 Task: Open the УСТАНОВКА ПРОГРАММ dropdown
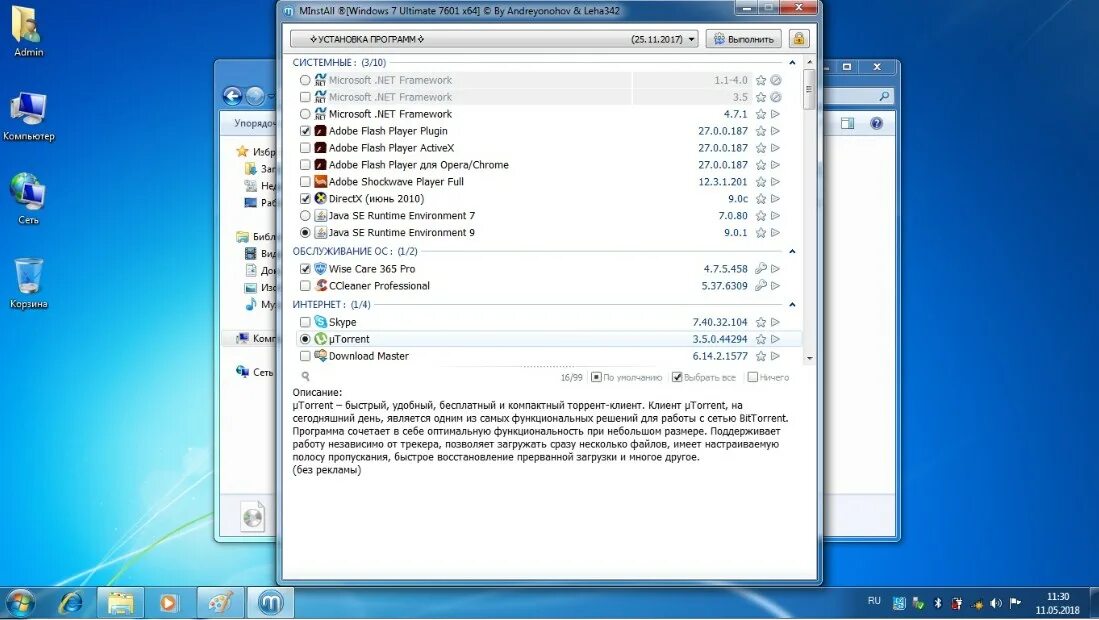[x=495, y=39]
